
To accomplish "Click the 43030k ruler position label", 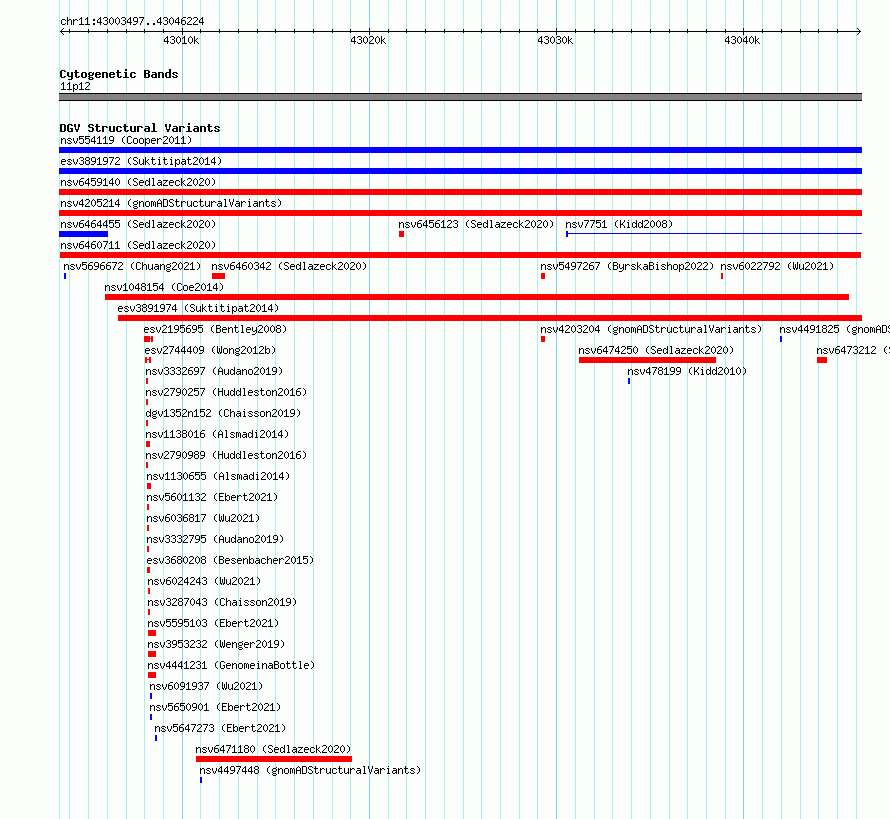I will coord(555,40).
